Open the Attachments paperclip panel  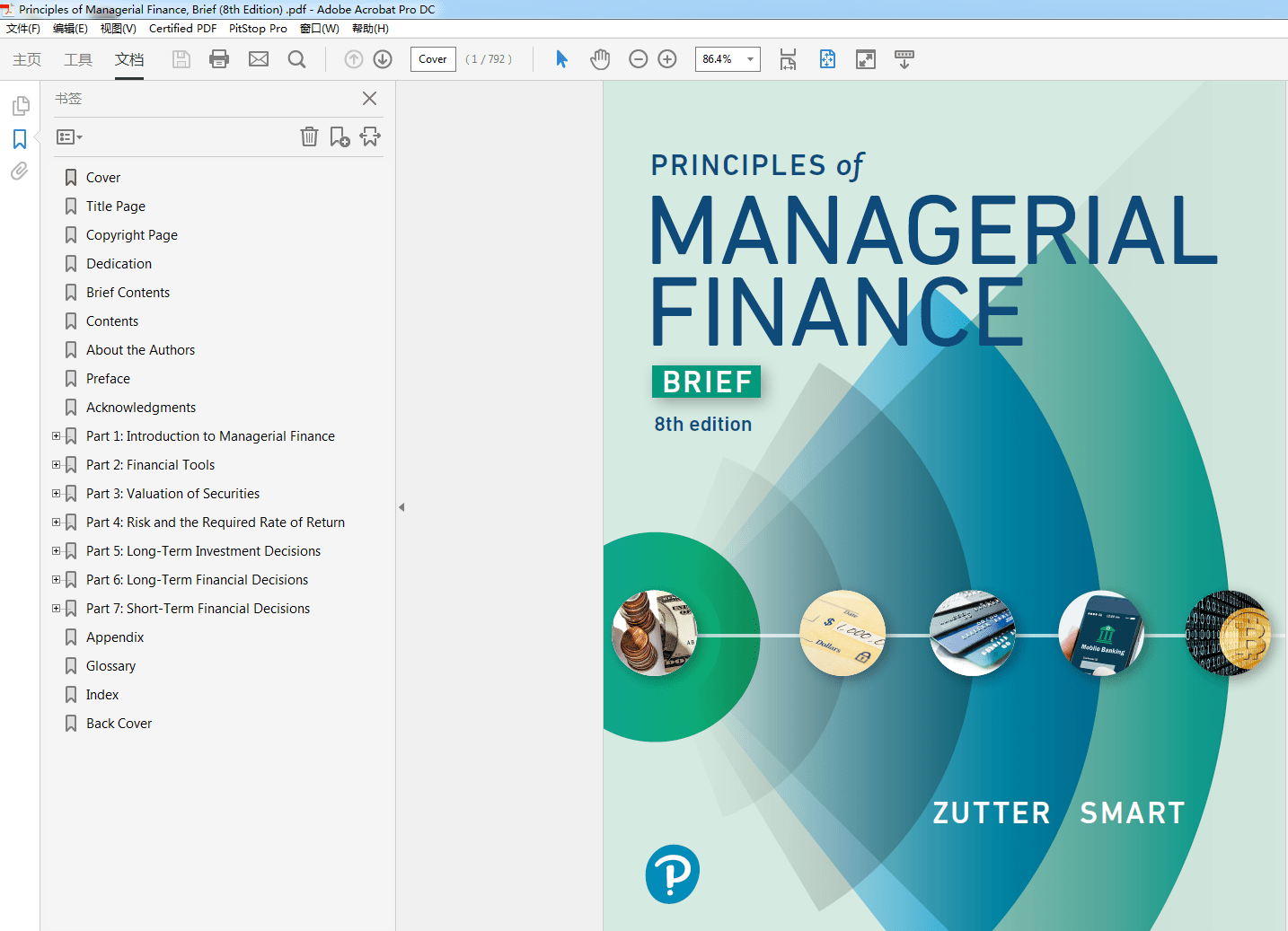tap(20, 171)
